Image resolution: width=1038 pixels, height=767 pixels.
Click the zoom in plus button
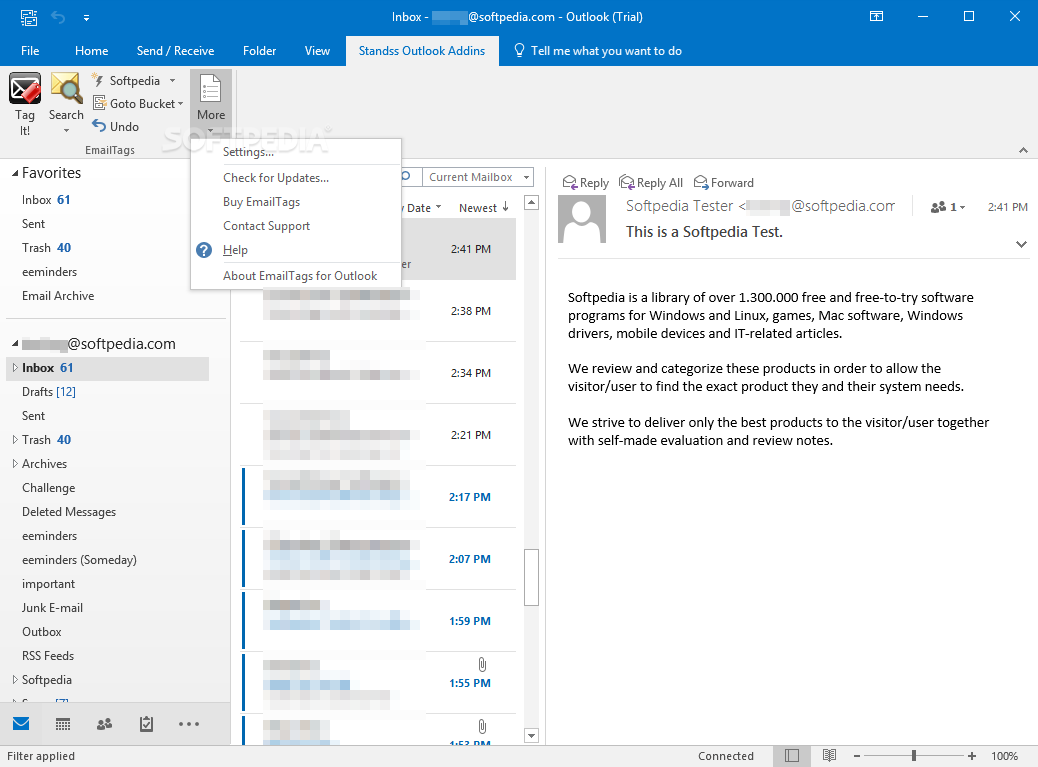972,756
